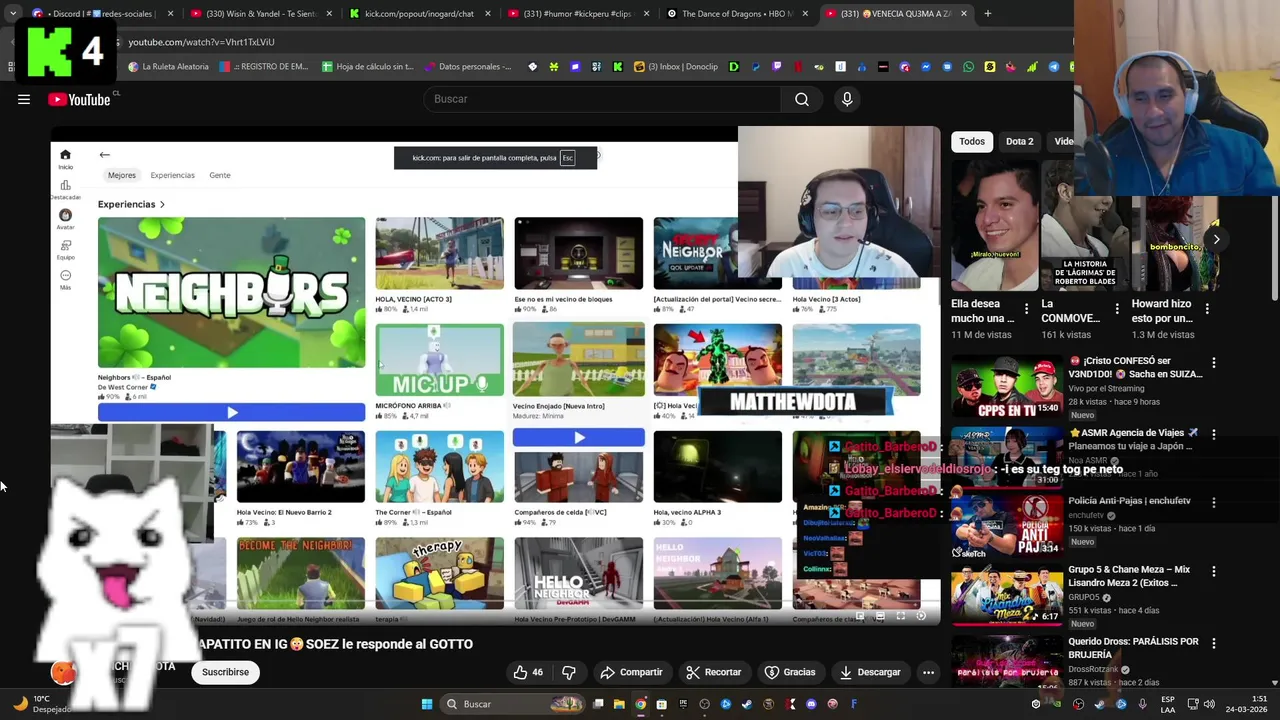This screenshot has height=720, width=1280.
Task: Open La Ruleta Aleatoria bookmark
Action: [x=169, y=67]
